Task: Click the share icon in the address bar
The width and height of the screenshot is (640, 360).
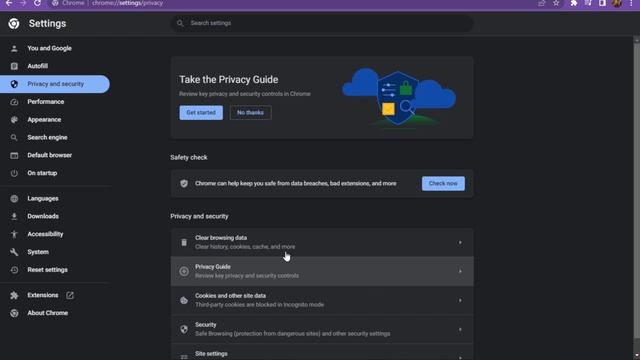Action: 542,3
